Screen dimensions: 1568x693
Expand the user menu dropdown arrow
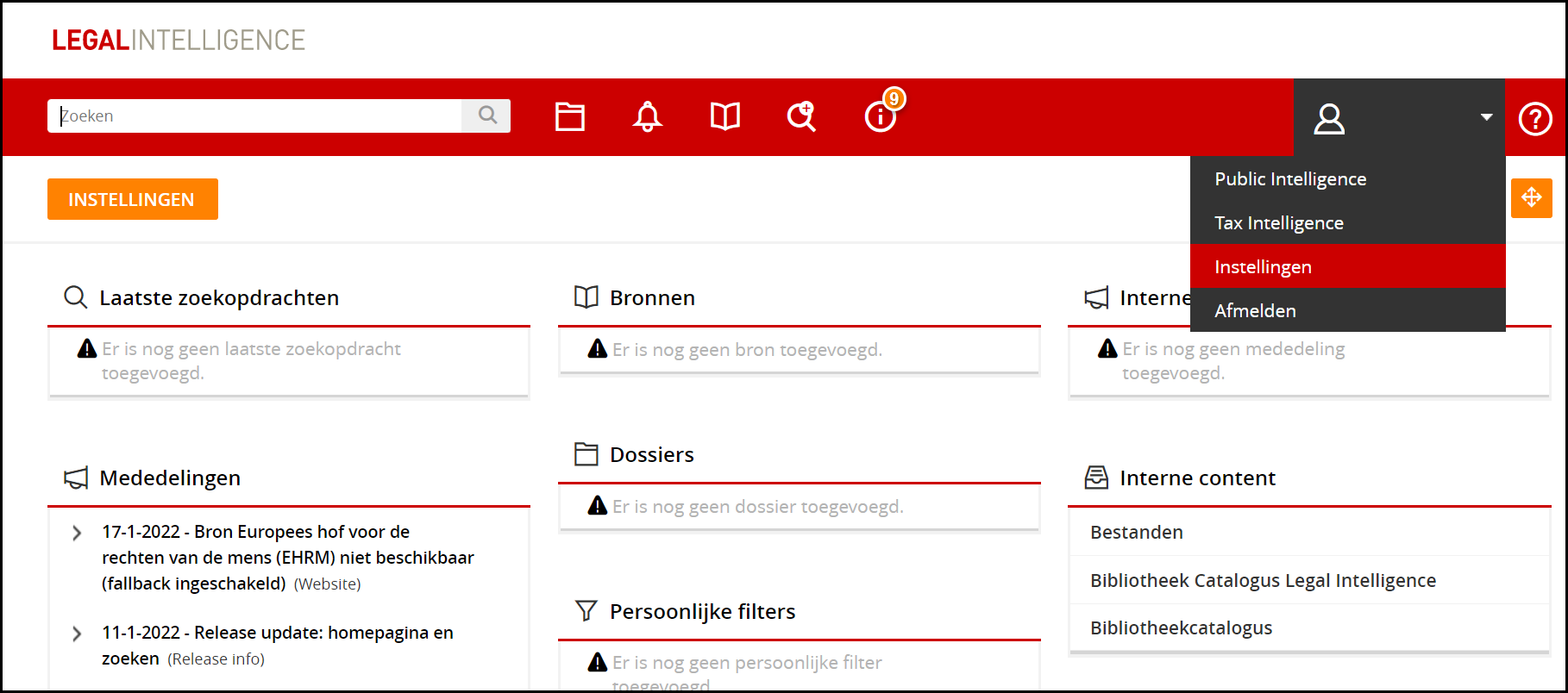pos(1486,117)
